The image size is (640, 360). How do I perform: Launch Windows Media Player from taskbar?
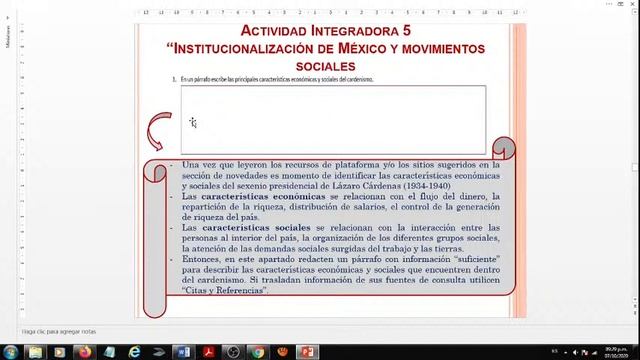click(60, 352)
